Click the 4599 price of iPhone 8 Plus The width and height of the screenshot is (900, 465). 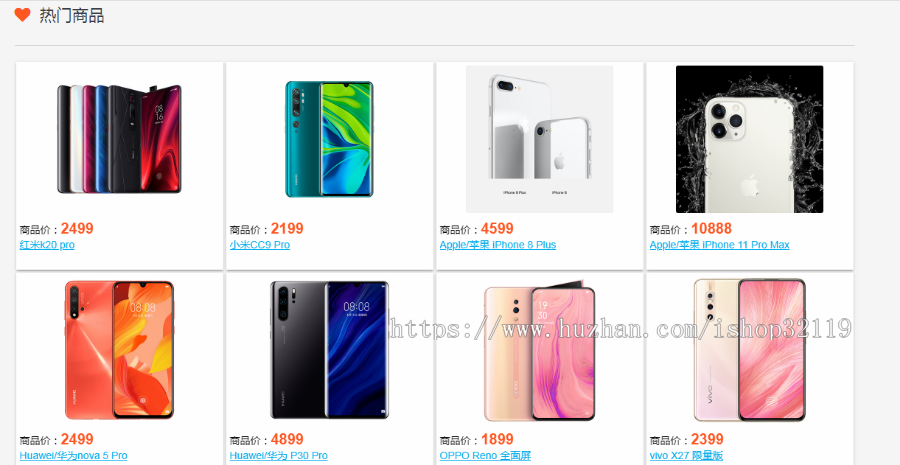tap(497, 229)
